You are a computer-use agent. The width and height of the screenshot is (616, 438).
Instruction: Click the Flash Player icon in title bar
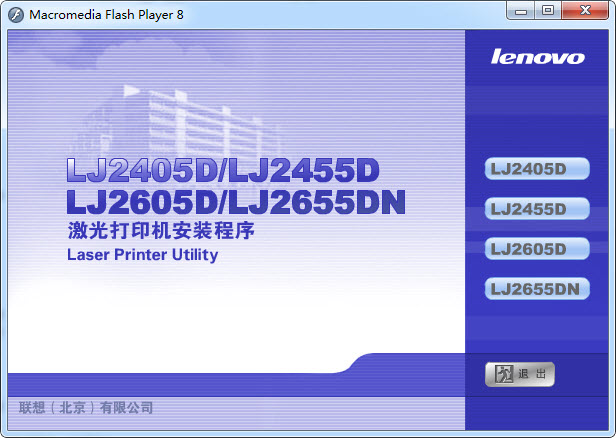pyautogui.click(x=16, y=14)
